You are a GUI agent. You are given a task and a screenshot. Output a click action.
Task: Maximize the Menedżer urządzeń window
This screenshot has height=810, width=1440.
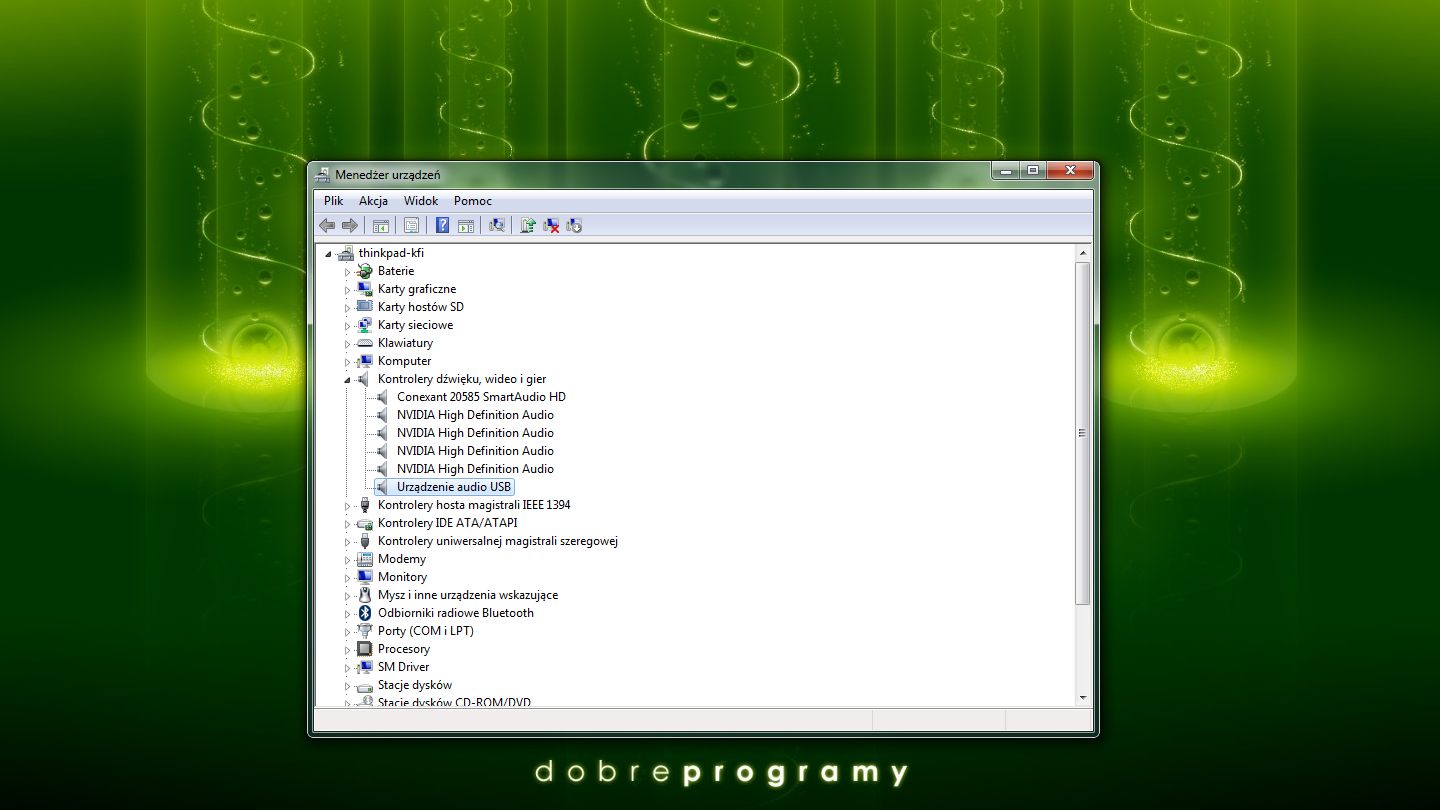point(1033,171)
